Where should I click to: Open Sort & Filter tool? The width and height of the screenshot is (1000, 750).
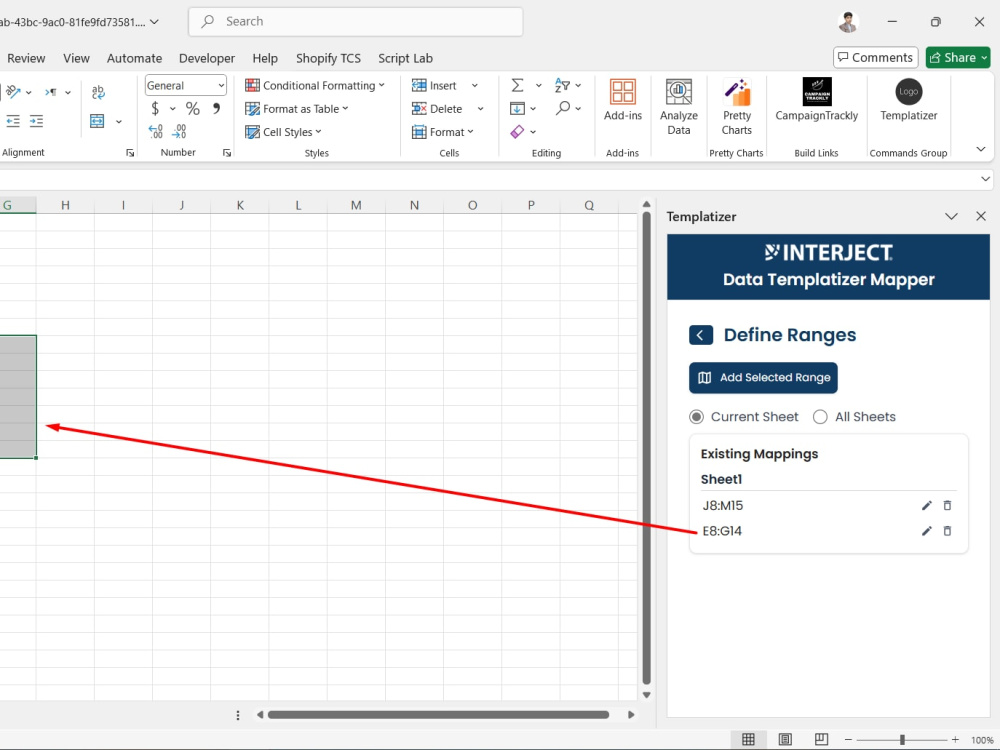[x=562, y=85]
